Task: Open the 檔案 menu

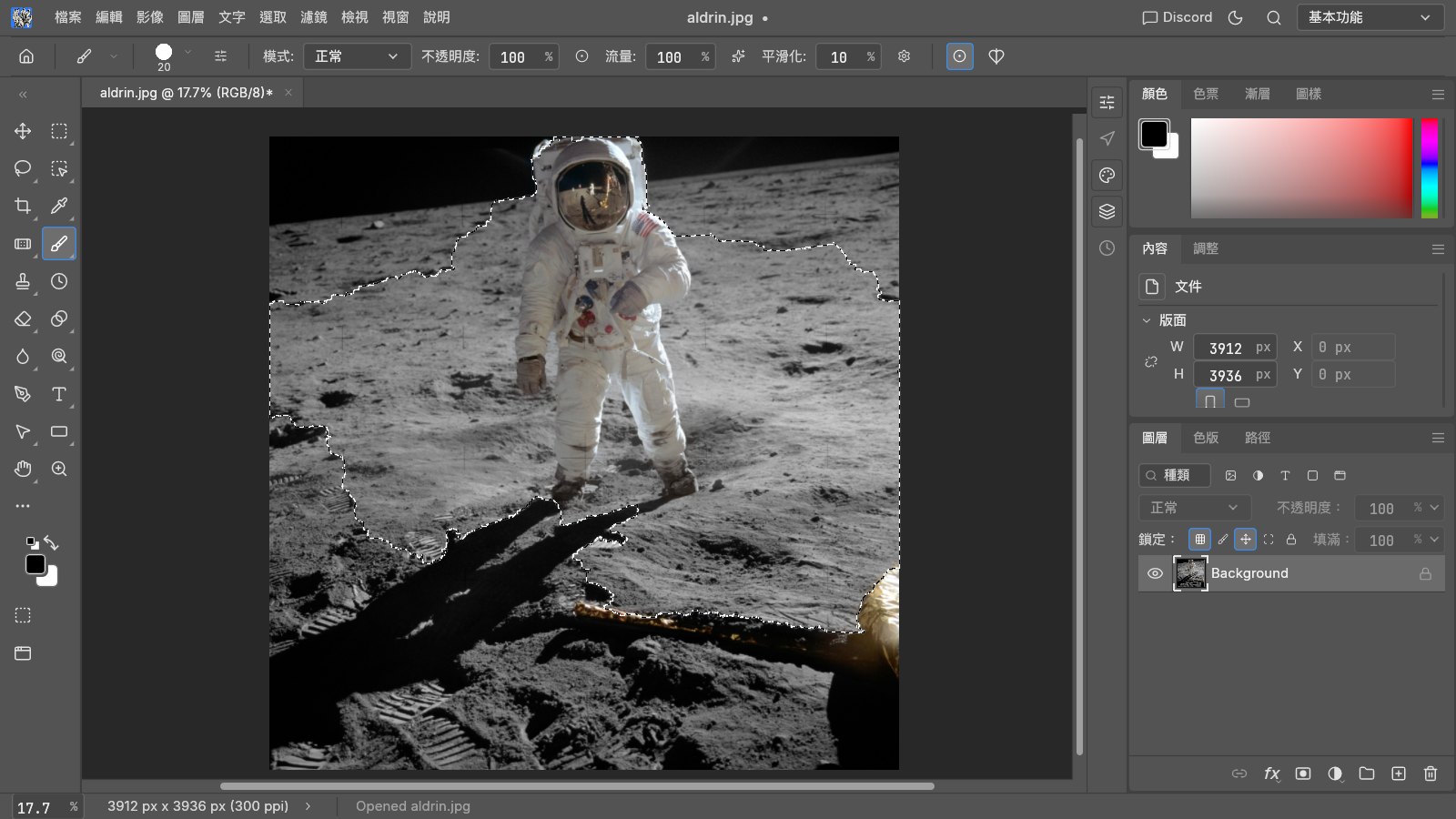Action: 68,17
